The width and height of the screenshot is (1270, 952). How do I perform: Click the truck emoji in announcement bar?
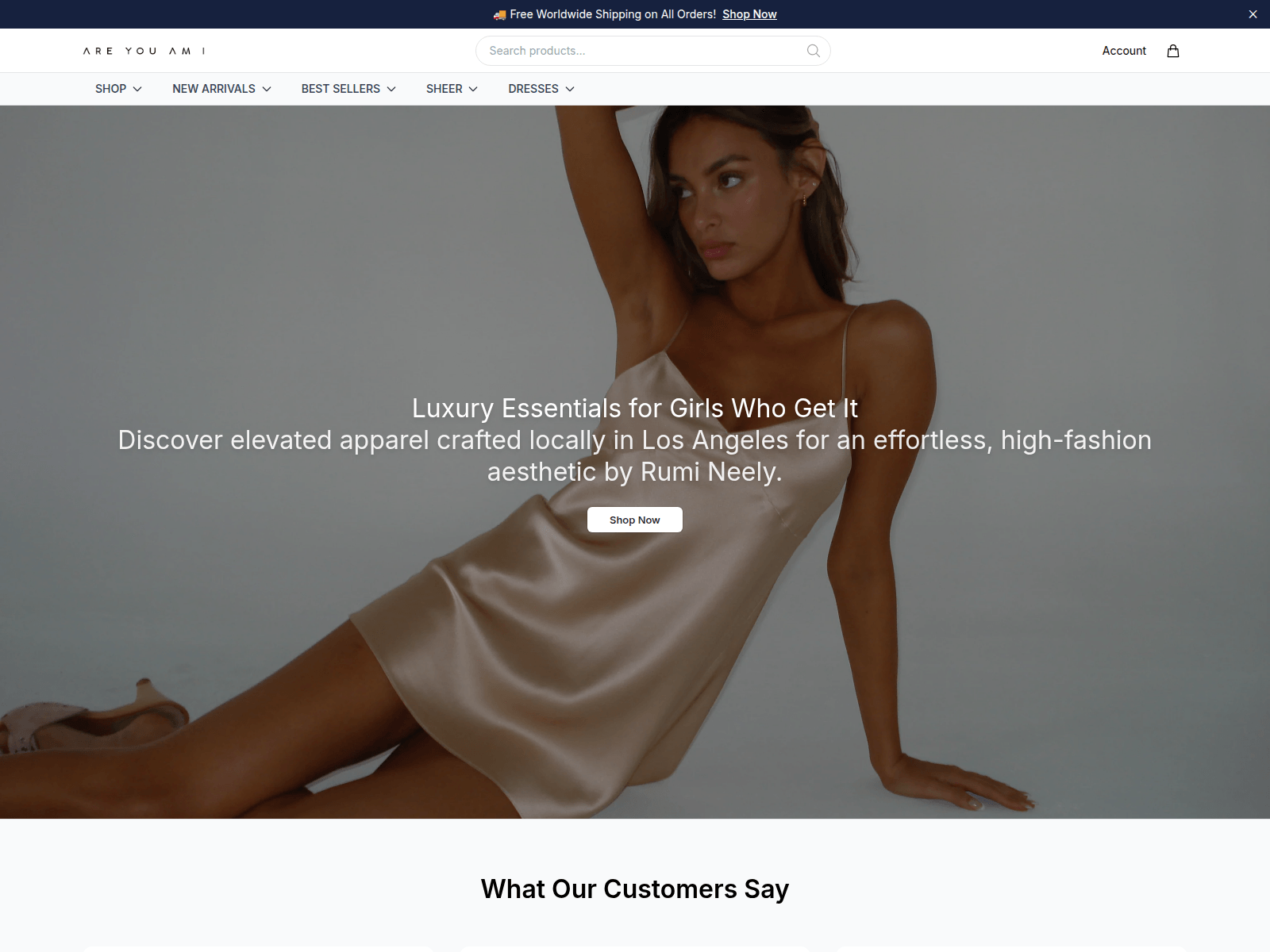tap(499, 14)
